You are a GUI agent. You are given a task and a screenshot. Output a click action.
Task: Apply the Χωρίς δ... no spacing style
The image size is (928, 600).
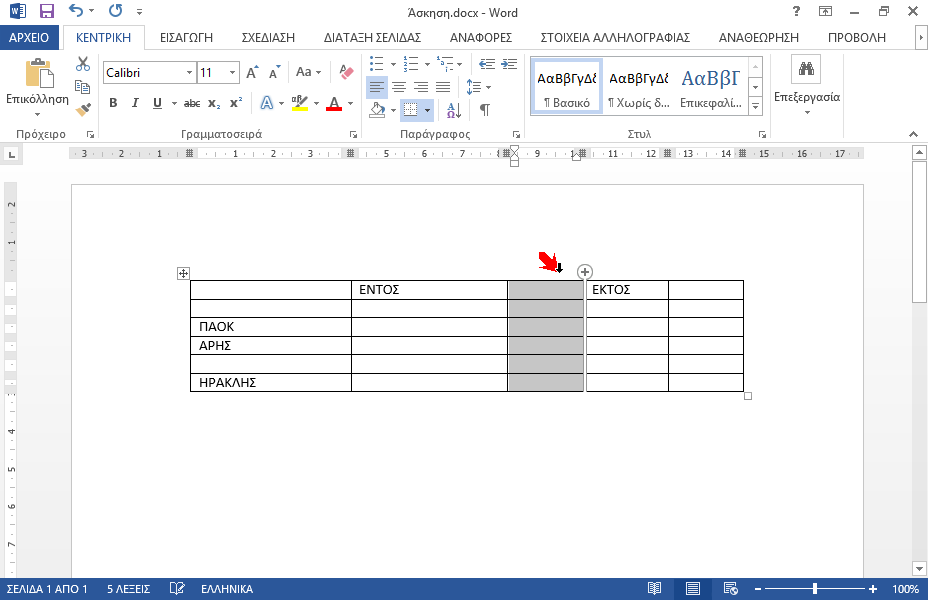(x=639, y=86)
